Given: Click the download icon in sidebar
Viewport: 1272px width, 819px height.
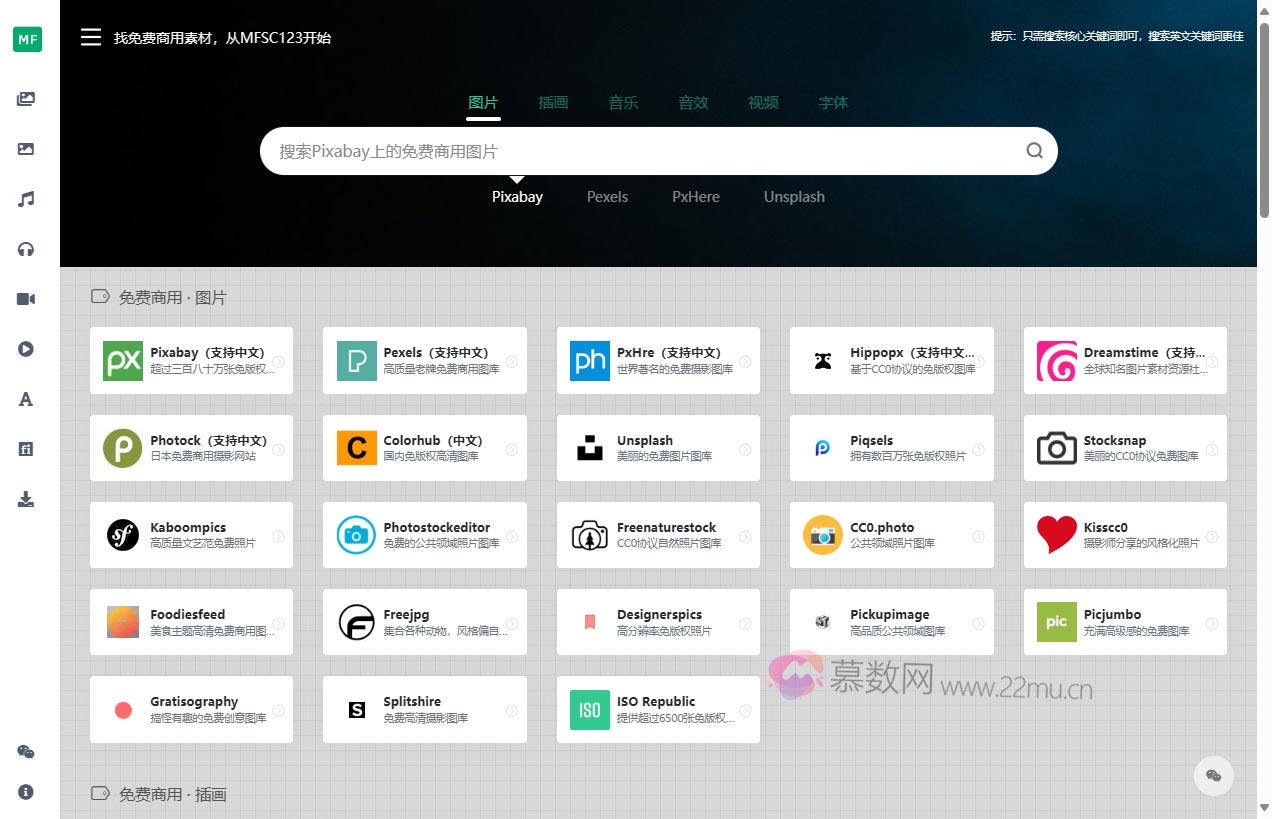Looking at the screenshot, I should [x=26, y=499].
